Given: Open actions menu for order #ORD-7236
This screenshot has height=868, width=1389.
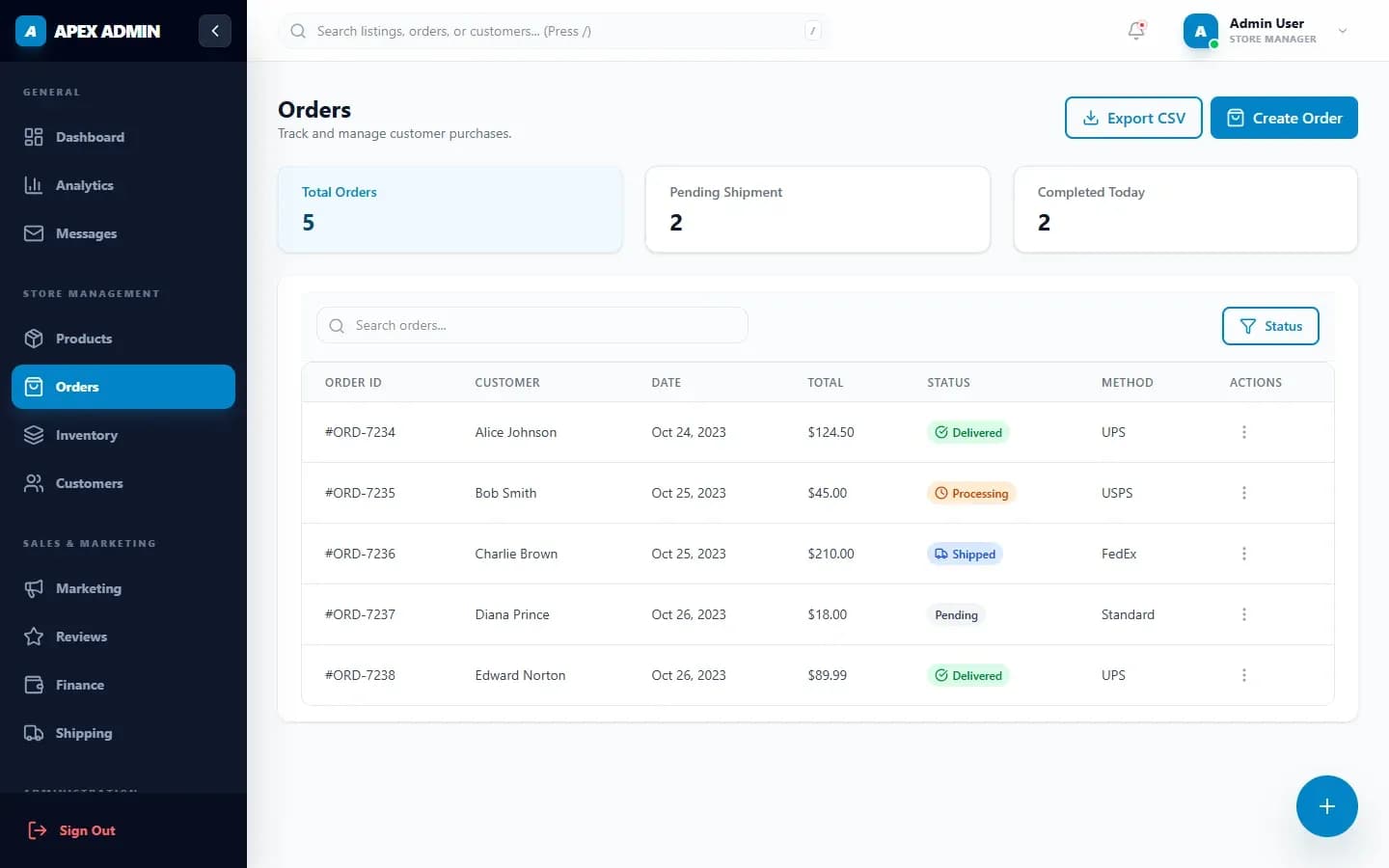Looking at the screenshot, I should click(1244, 554).
